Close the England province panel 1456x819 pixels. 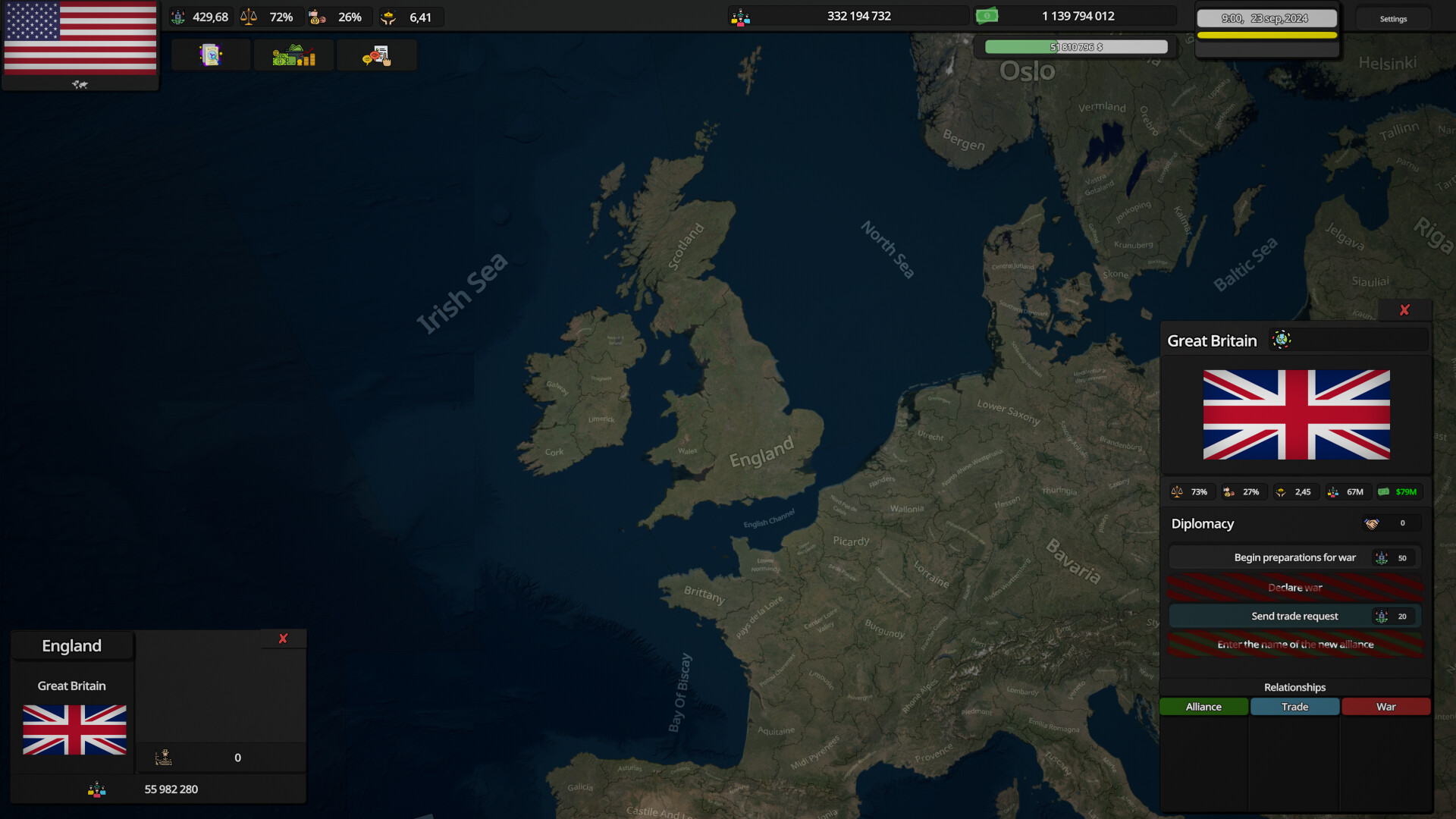click(284, 639)
